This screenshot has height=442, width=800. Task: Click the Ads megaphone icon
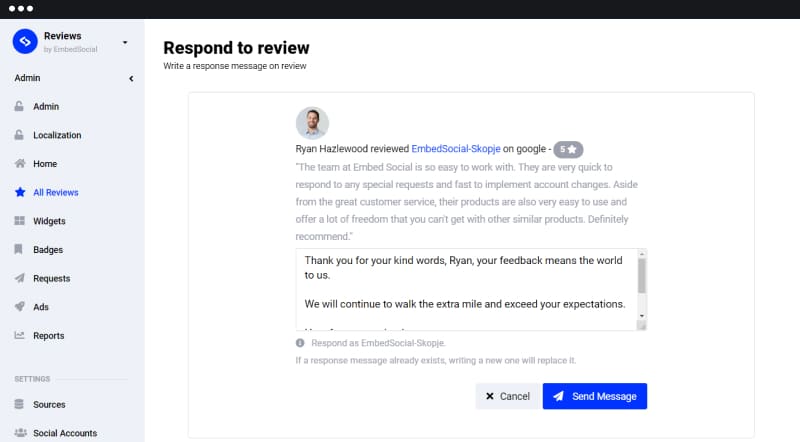pyautogui.click(x=19, y=306)
